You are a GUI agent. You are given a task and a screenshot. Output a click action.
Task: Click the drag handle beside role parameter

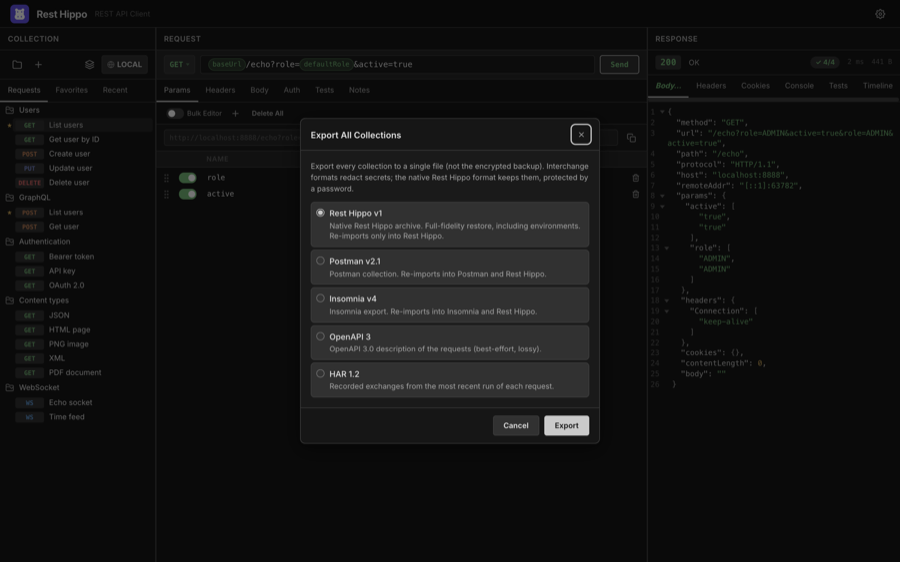tap(166, 178)
